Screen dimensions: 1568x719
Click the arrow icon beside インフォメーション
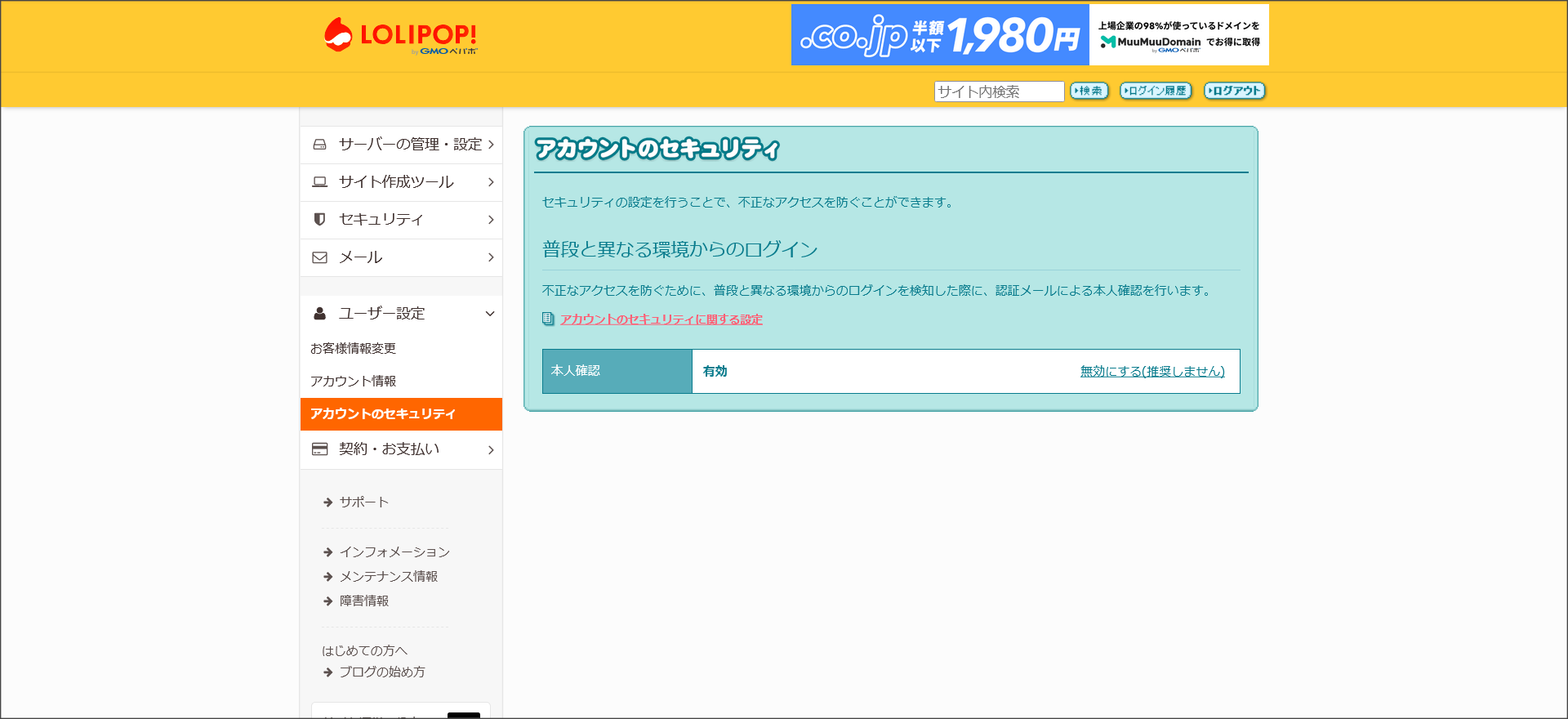click(327, 552)
